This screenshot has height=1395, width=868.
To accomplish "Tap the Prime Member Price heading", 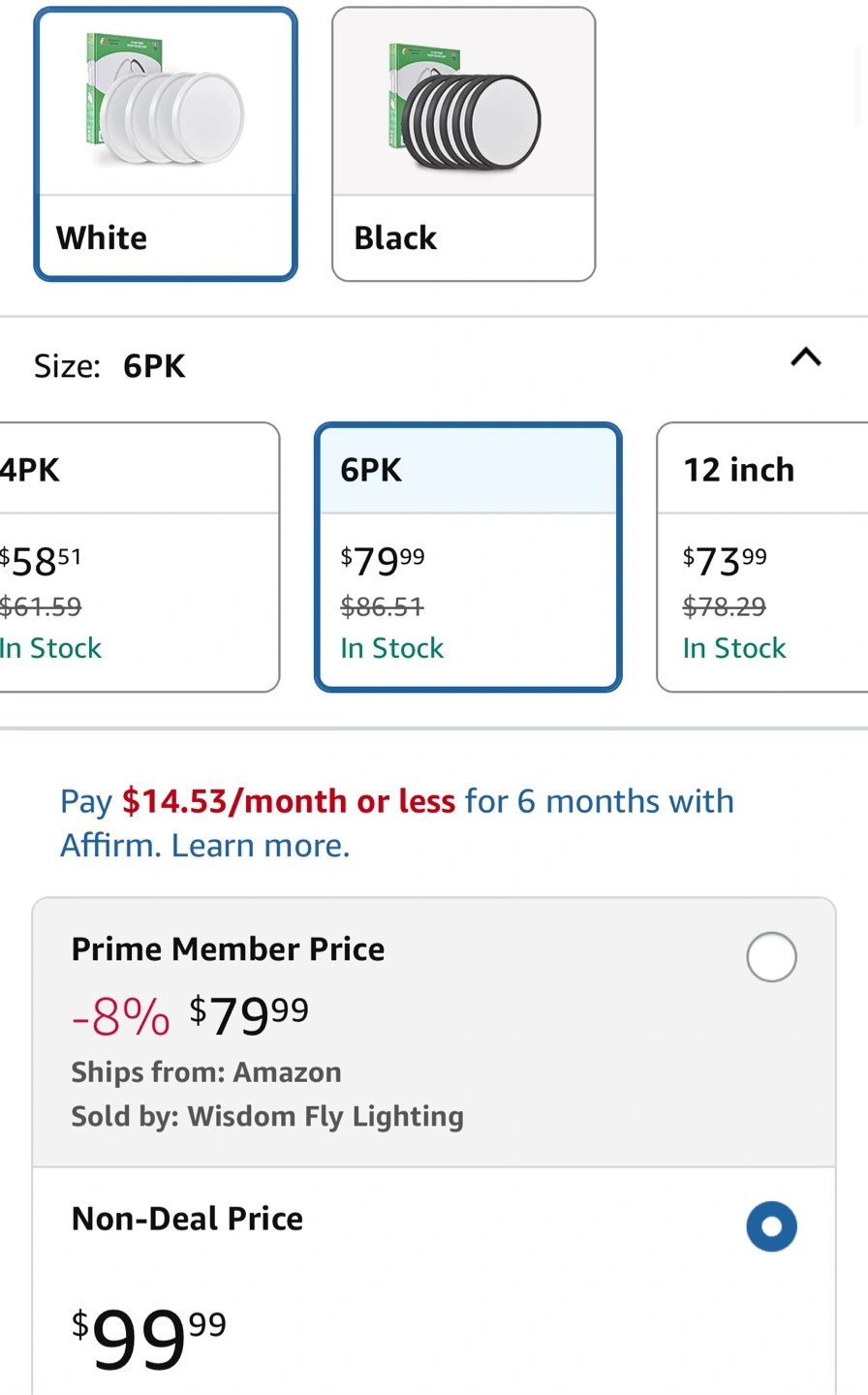I will 228,949.
